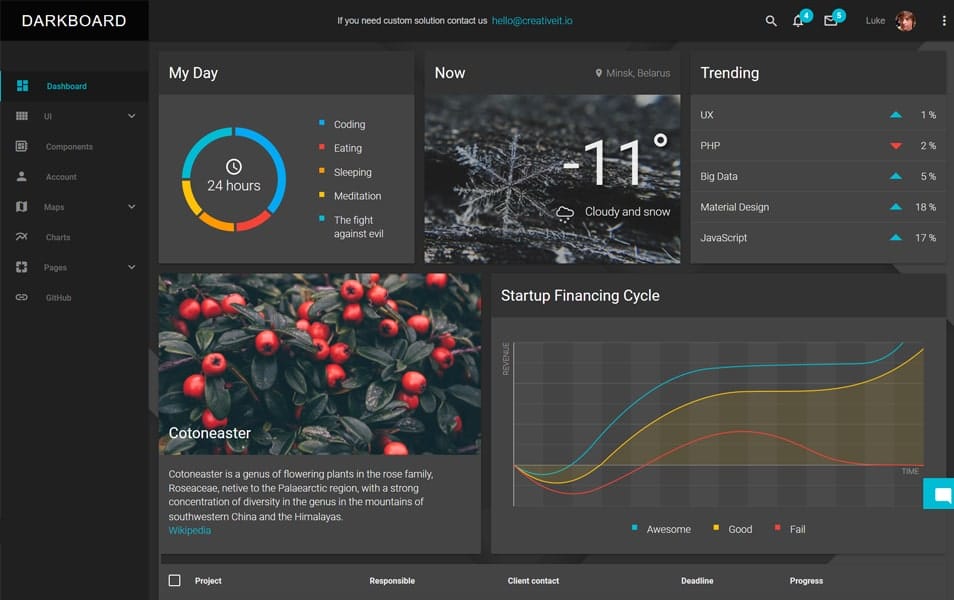Screen dimensions: 954x600
Task: Open the GitHub link icon in sidebar
Action: [x=22, y=297]
